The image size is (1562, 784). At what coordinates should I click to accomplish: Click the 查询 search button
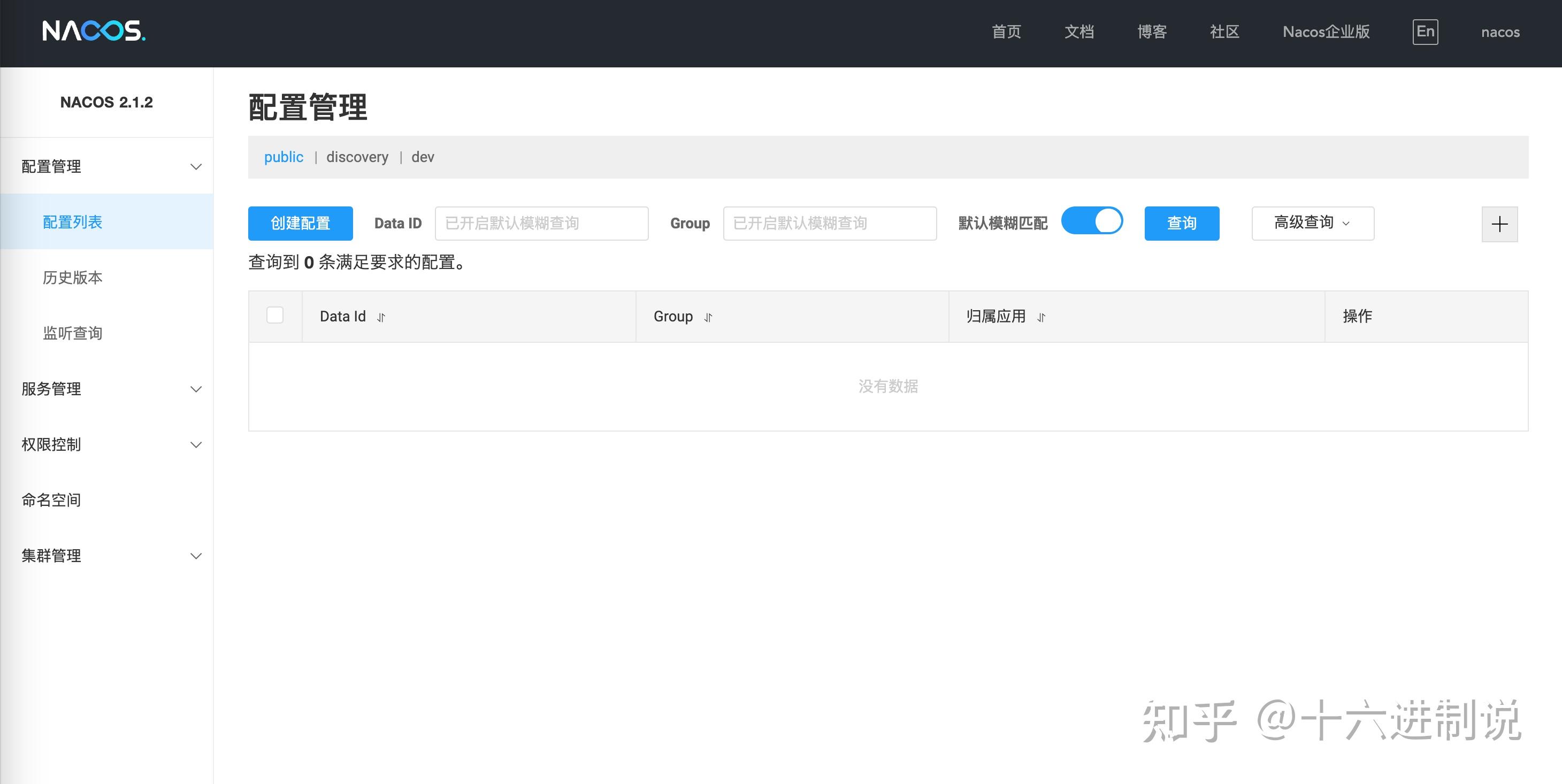pyautogui.click(x=1181, y=223)
